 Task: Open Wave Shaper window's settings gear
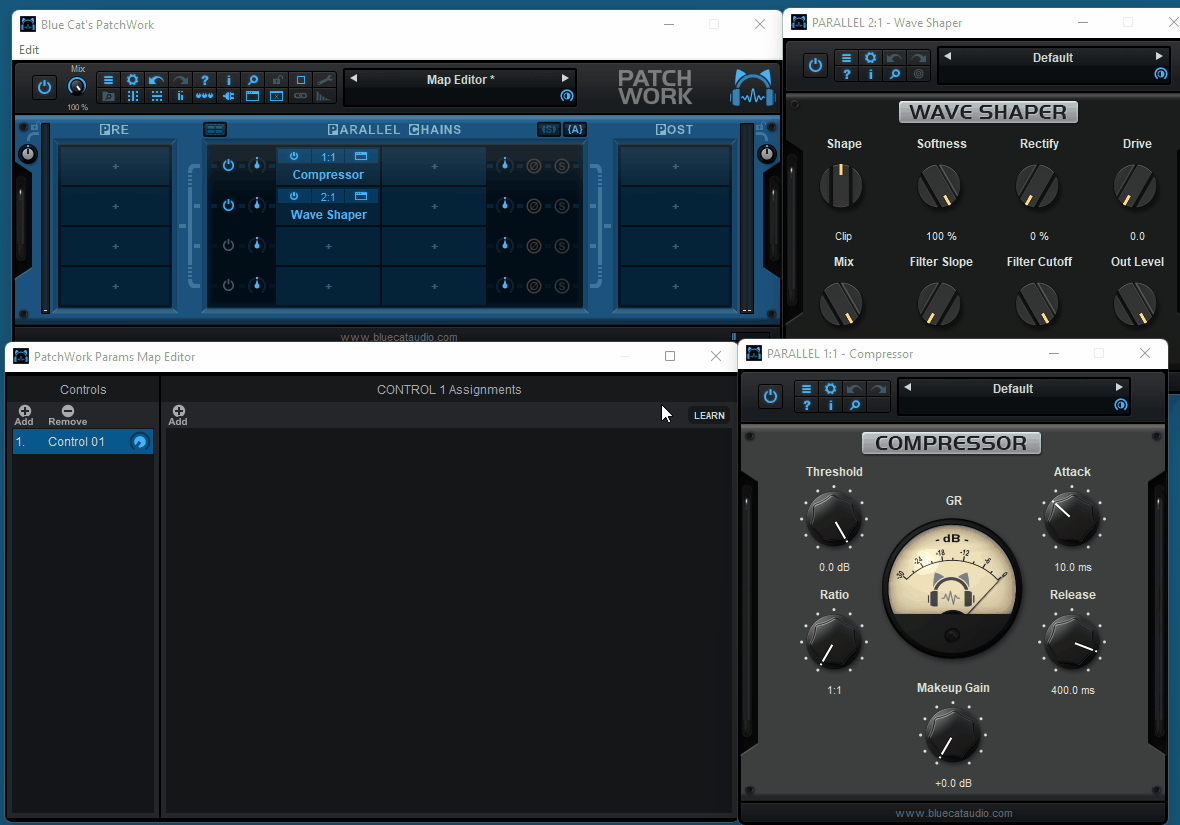point(871,58)
